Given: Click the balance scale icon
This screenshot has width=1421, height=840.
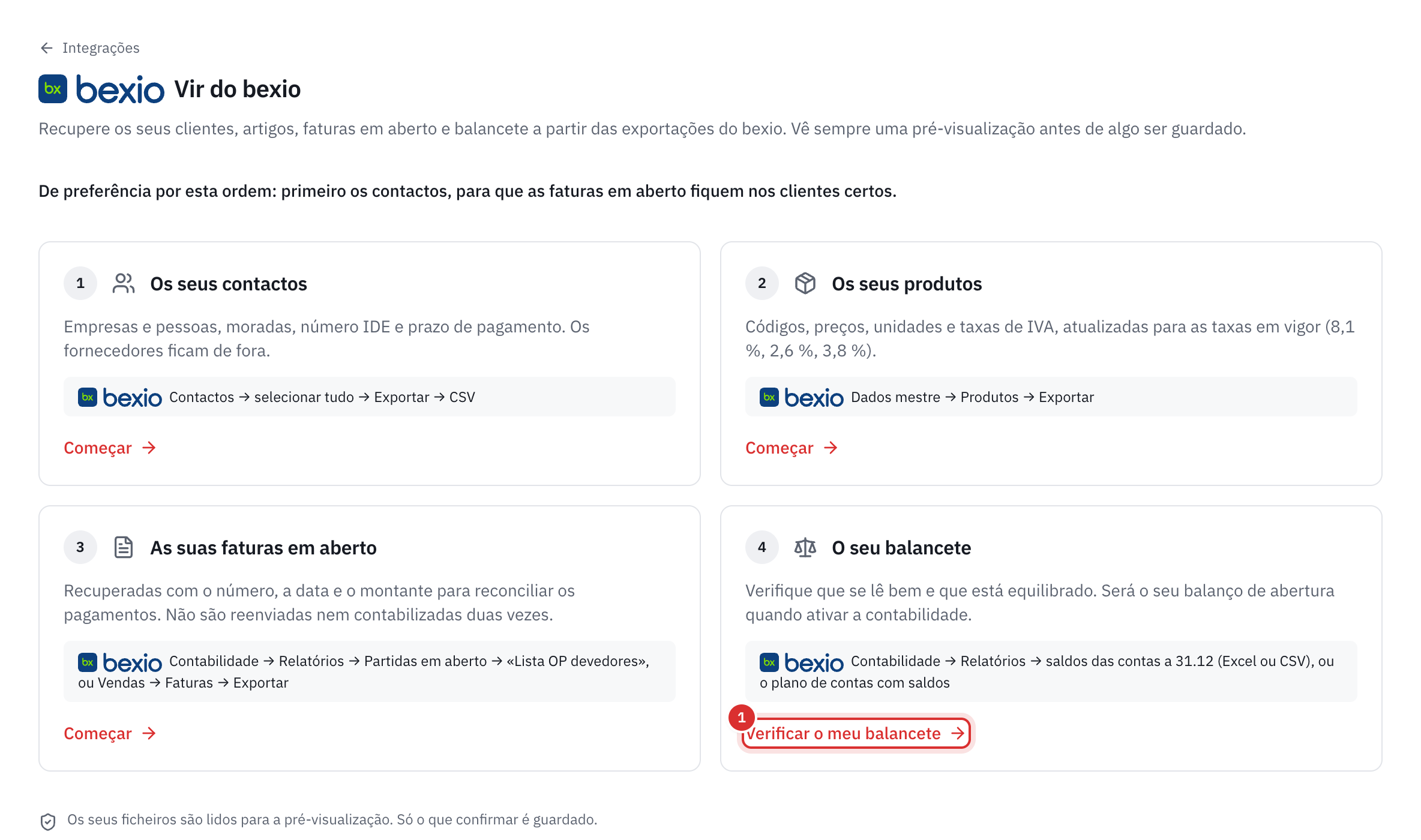Looking at the screenshot, I should tap(805, 548).
